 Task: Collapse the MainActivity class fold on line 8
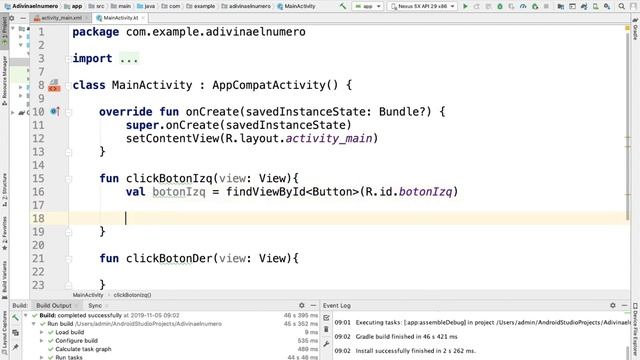tap(68, 85)
